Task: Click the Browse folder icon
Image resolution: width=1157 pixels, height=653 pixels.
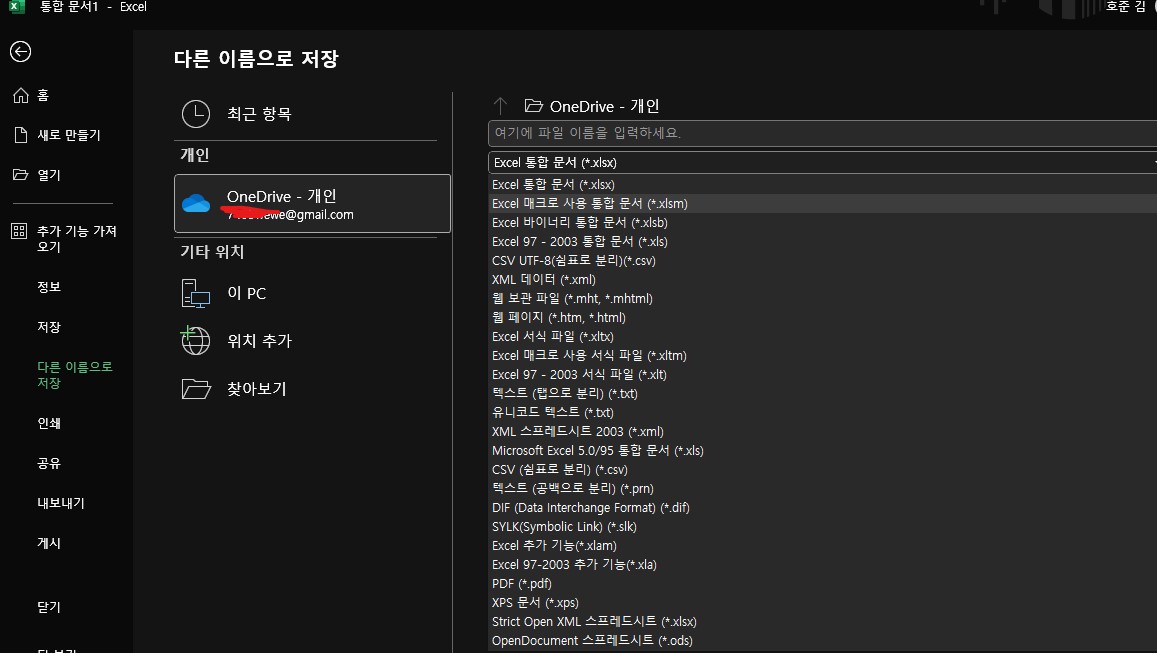Action: click(x=196, y=388)
